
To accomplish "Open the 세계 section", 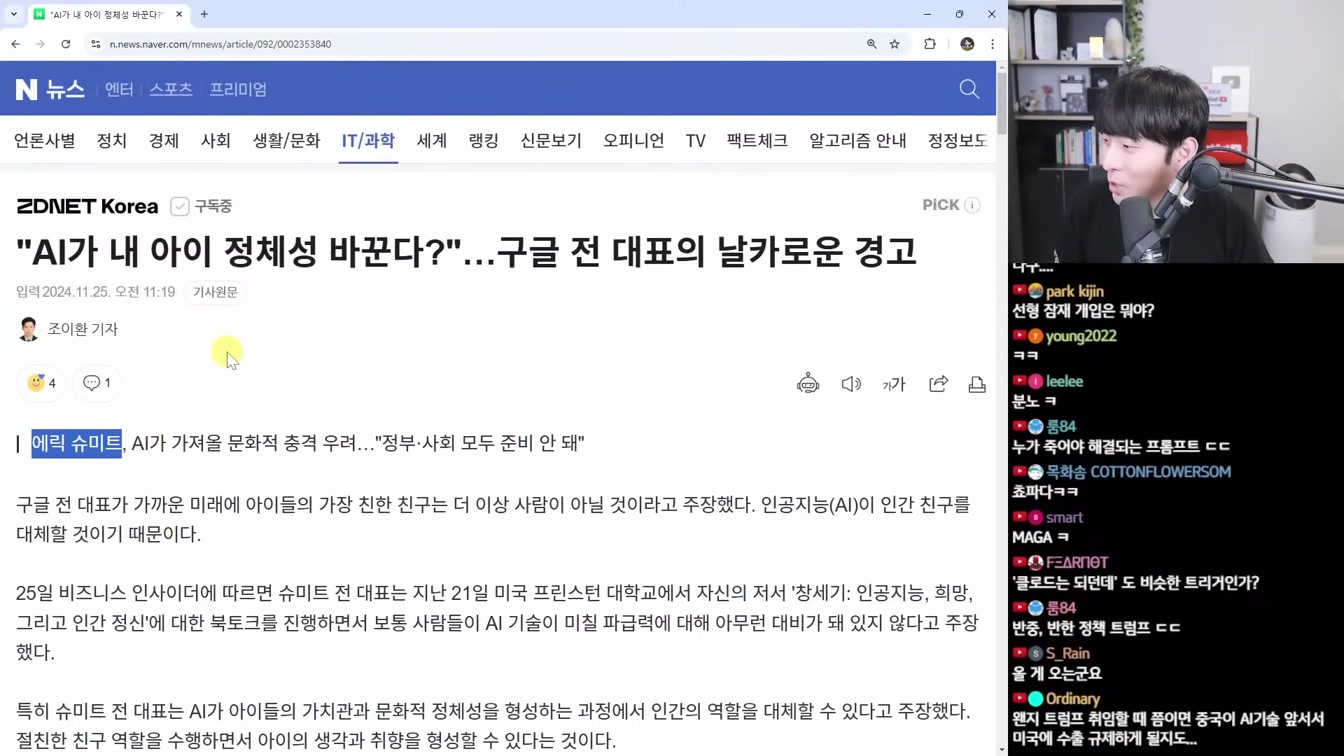I will pos(432,141).
